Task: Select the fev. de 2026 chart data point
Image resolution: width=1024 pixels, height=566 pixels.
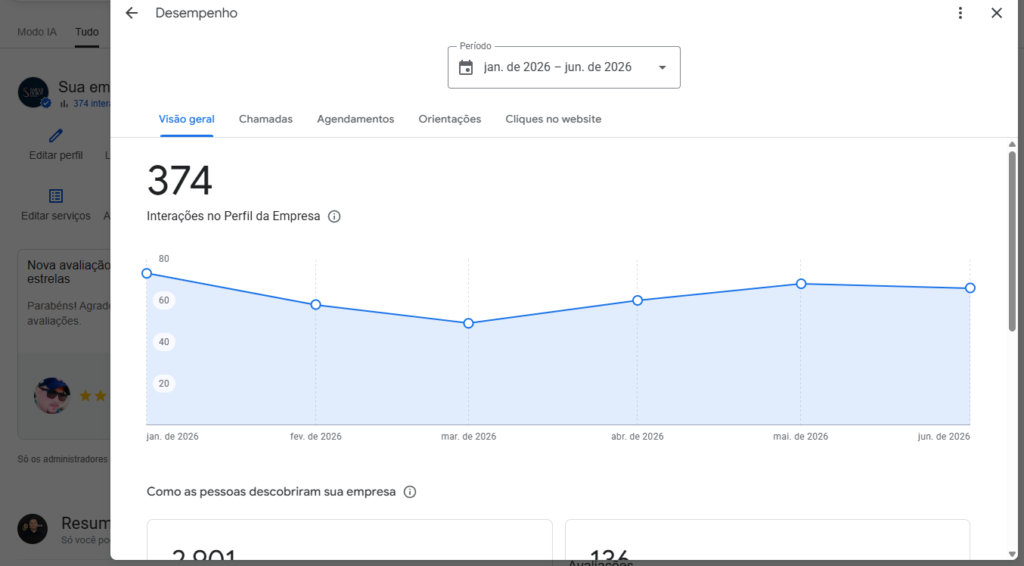Action: click(315, 305)
